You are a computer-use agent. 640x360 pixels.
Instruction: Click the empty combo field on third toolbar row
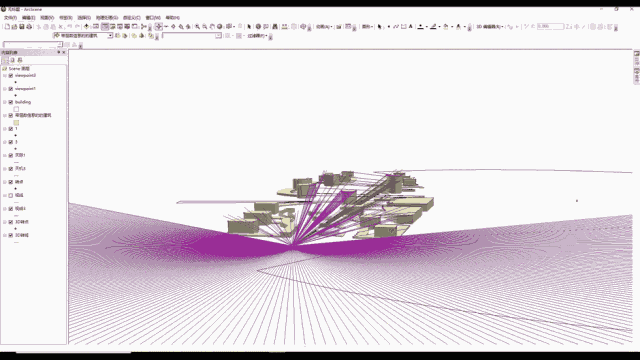click(33, 44)
